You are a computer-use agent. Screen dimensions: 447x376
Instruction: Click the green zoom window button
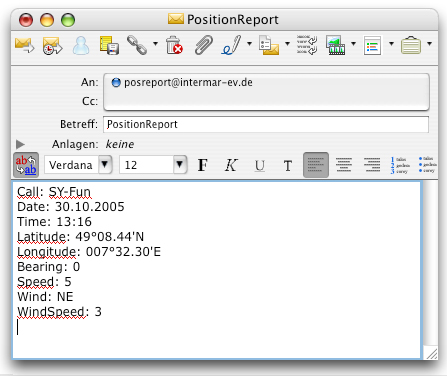click(68, 20)
